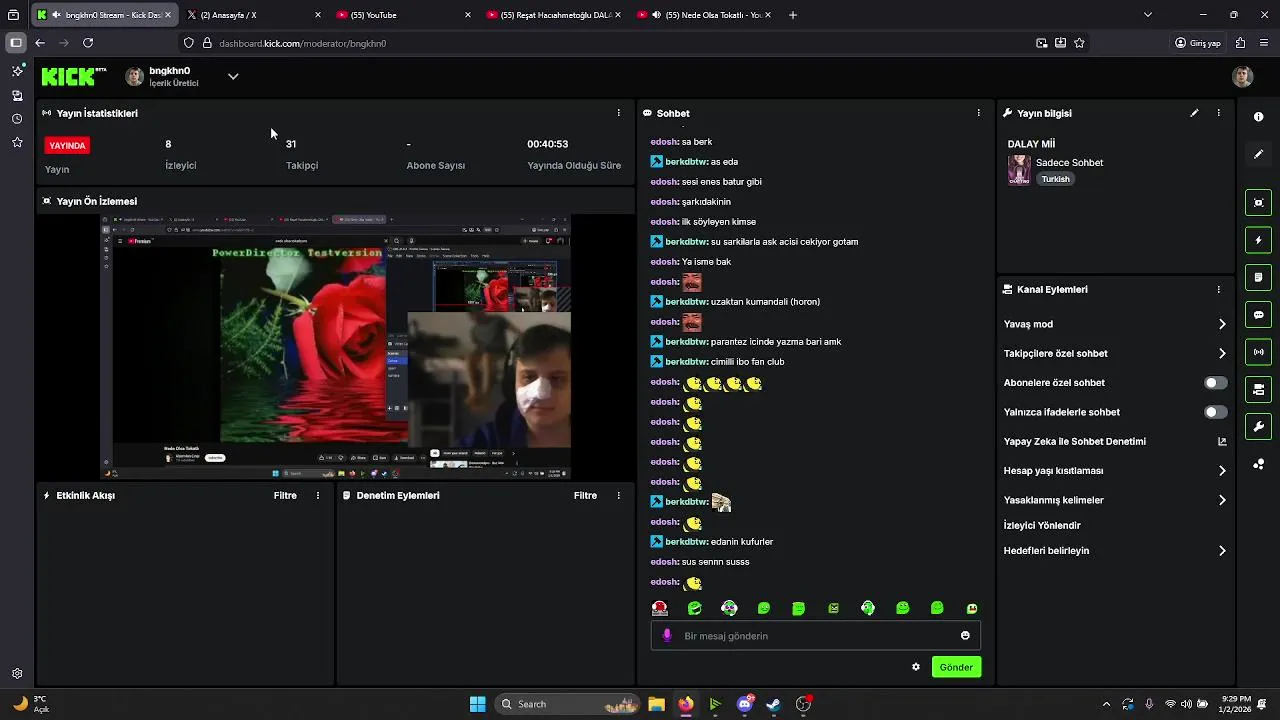Click the browser bookmark star icon

pyautogui.click(x=1079, y=43)
